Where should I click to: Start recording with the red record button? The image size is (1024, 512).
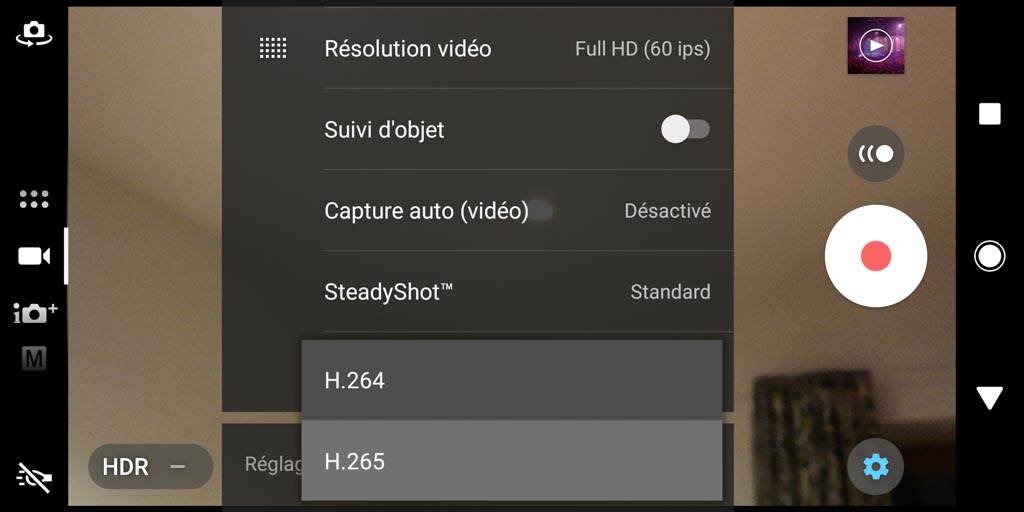[876, 256]
